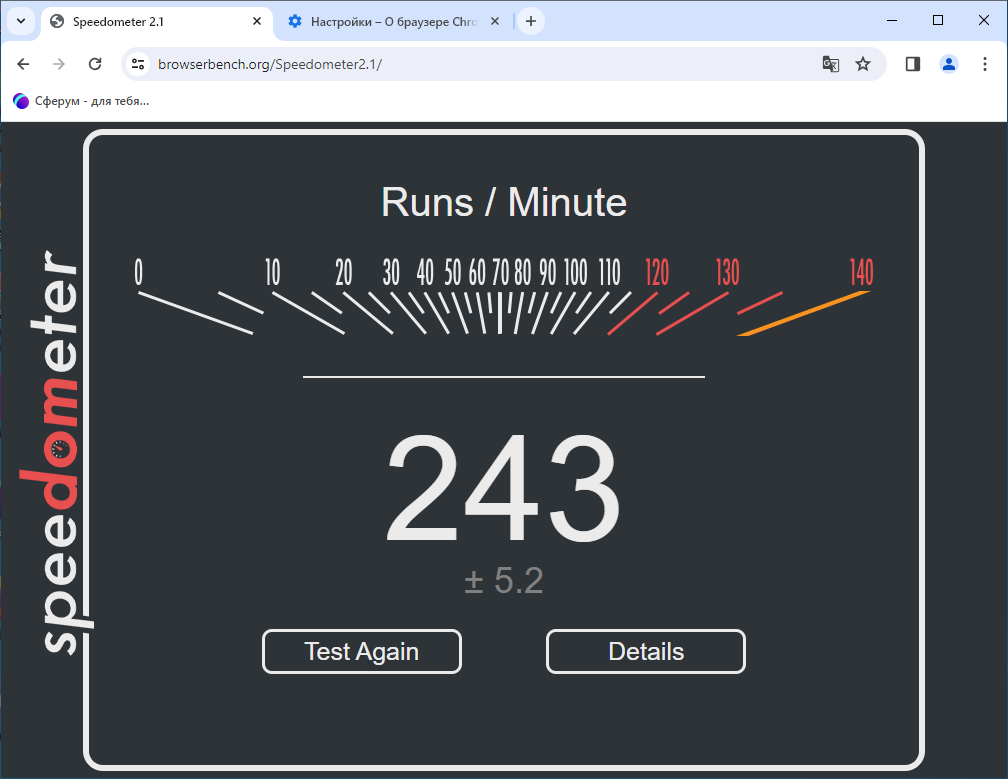Screen dimensions: 1008x779
Task: Open the site information icon in address bar
Action: tap(138, 64)
